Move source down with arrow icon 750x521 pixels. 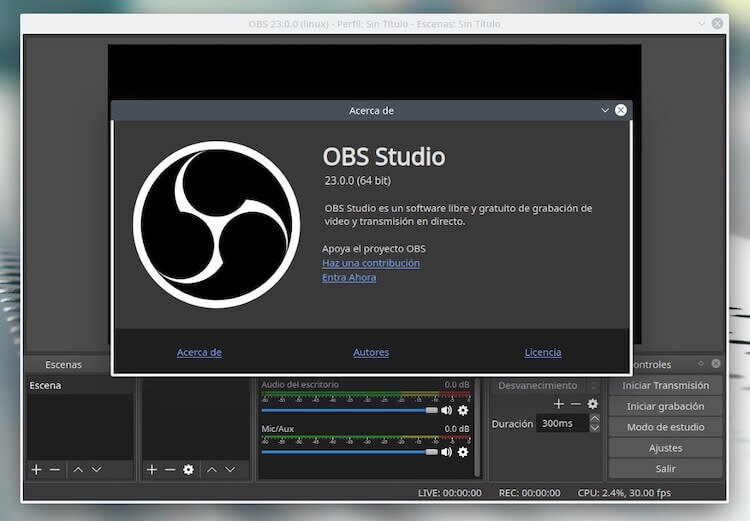pos(230,470)
